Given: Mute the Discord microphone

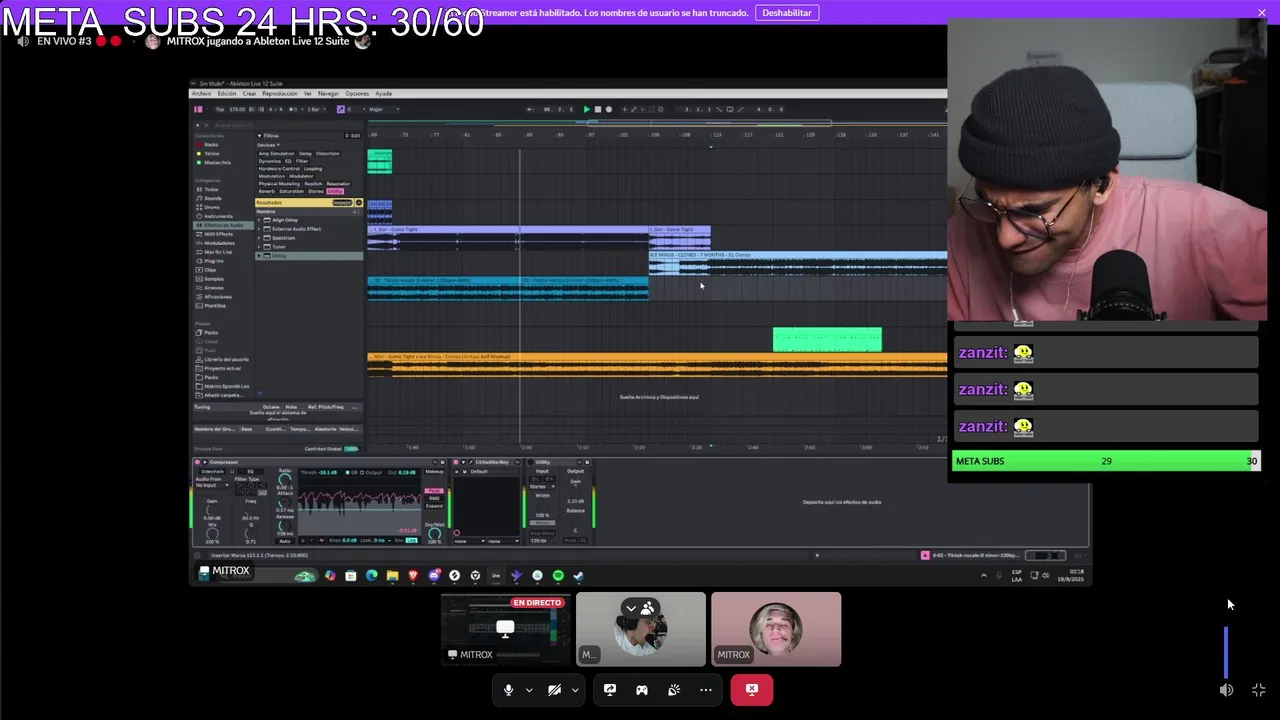Looking at the screenshot, I should (x=508, y=690).
